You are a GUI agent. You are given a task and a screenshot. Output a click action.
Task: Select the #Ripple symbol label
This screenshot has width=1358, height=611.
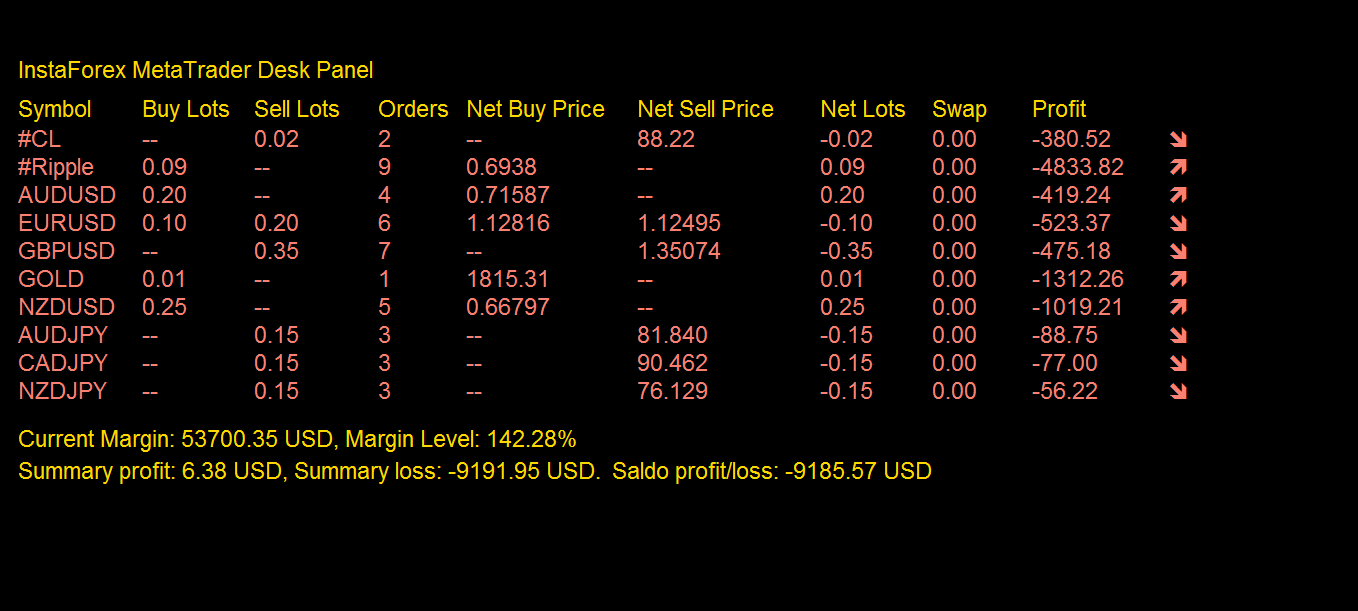56,167
